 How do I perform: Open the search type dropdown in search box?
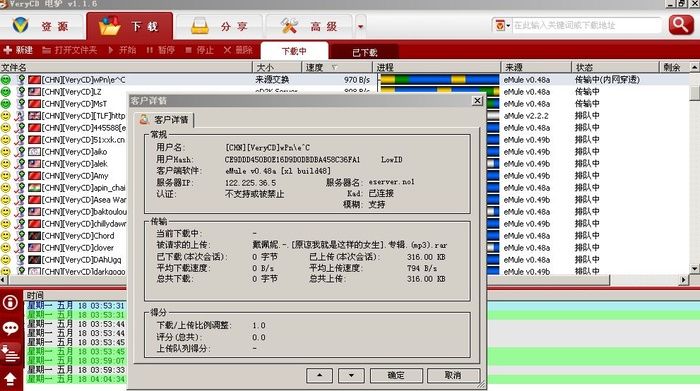point(503,25)
